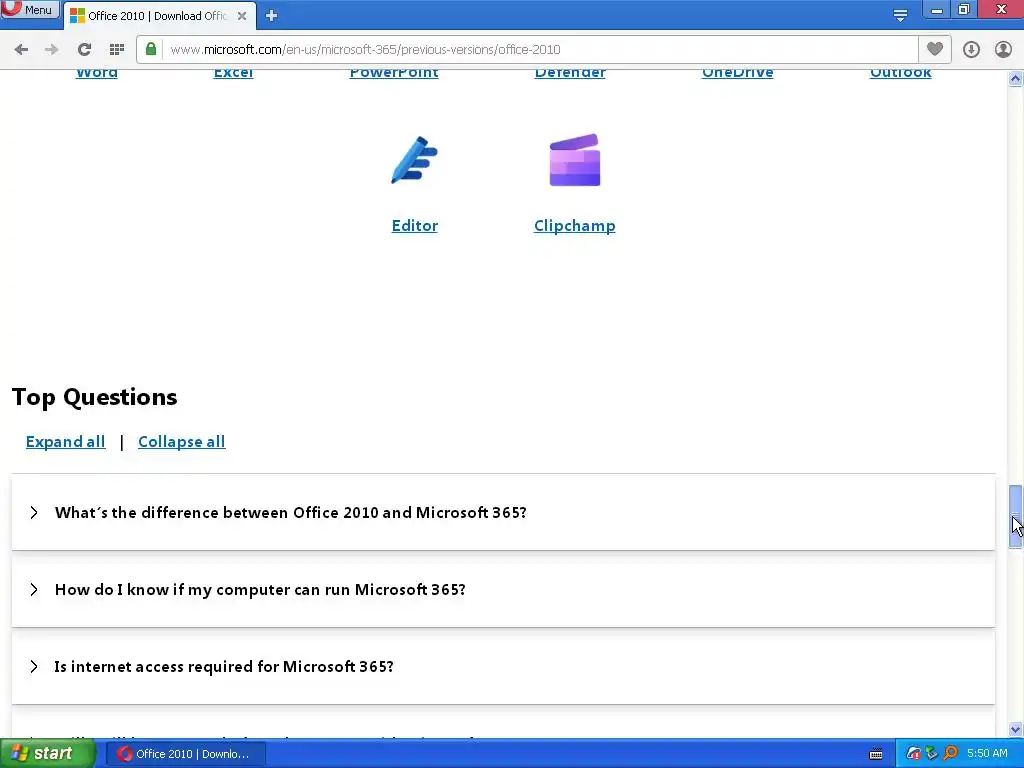Open the Defender link
The image size is (1024, 768).
coord(570,73)
